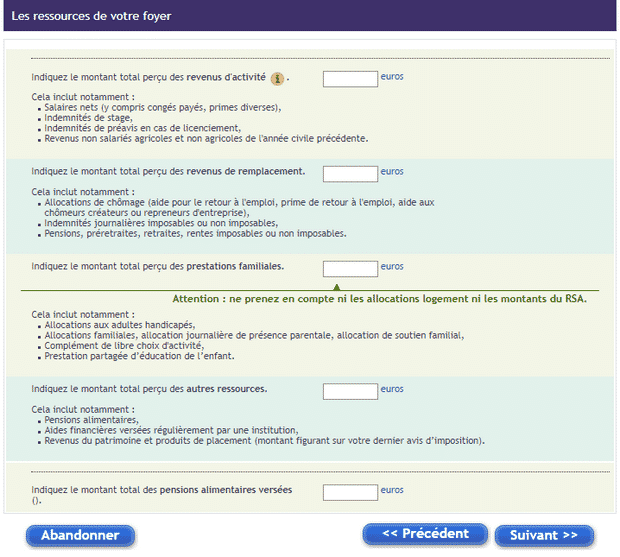Click the 'euros' label beside revenus d'activité
The image size is (620, 557).
coord(392,77)
